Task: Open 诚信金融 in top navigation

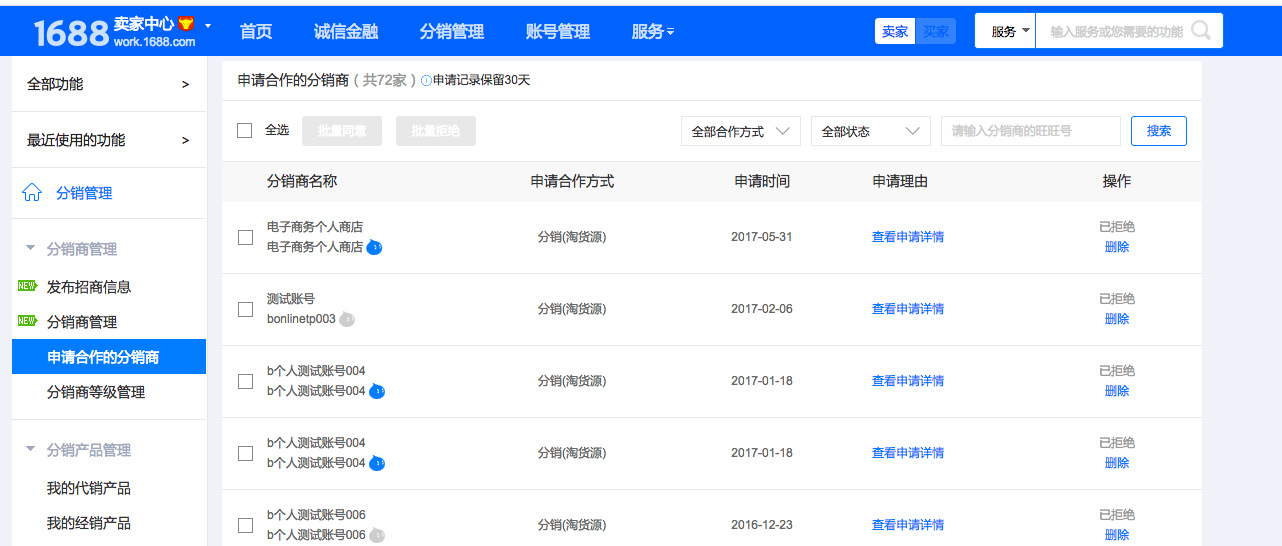Action: 346,32
